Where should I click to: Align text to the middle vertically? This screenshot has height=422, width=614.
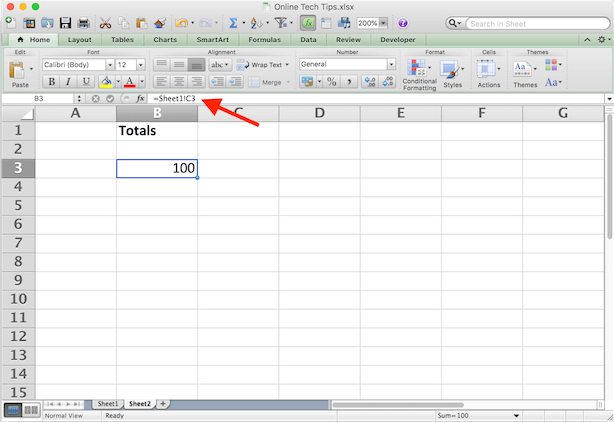(179, 65)
